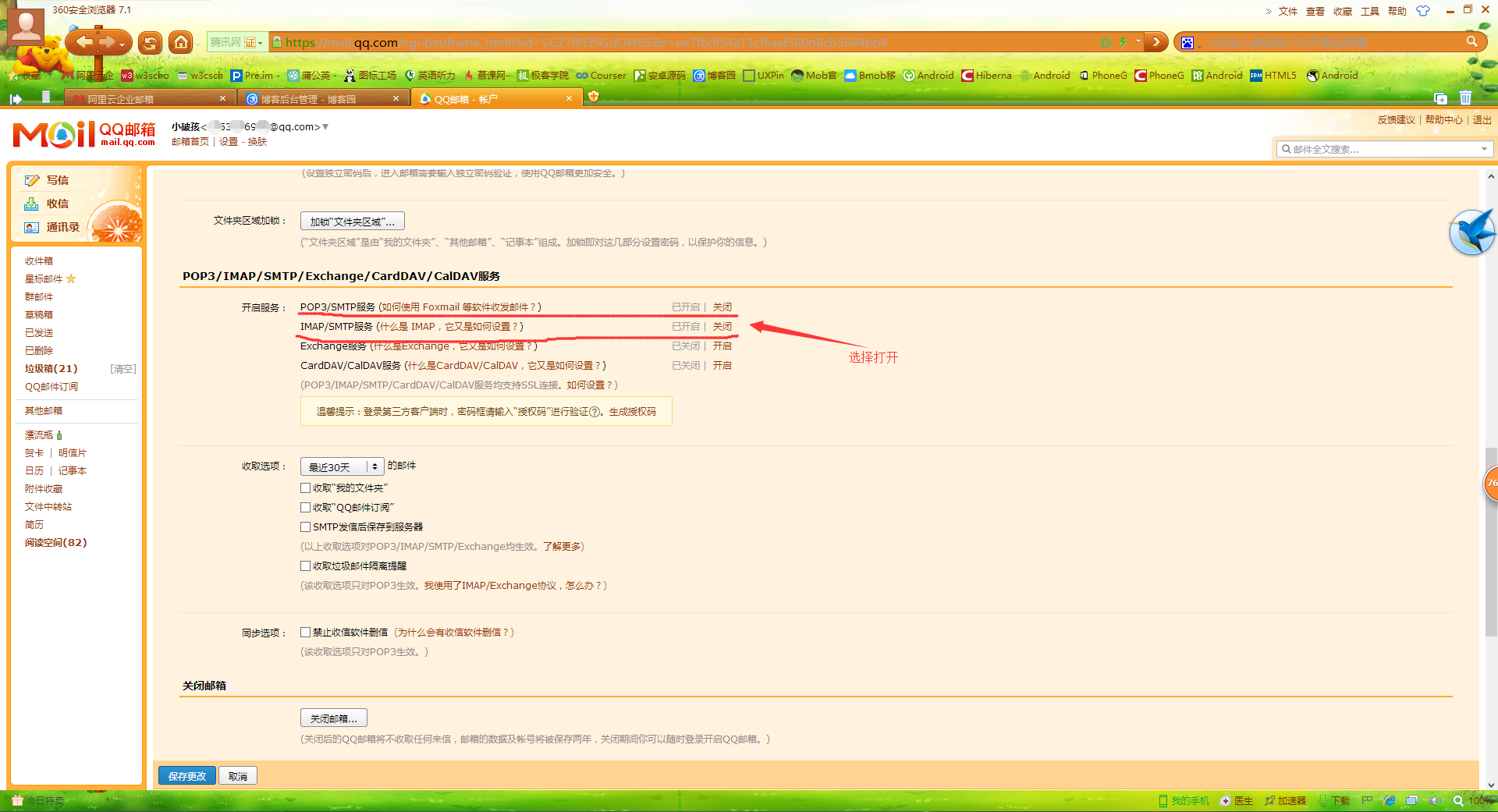Open 医生 browser doctor in status bar

tap(1237, 800)
